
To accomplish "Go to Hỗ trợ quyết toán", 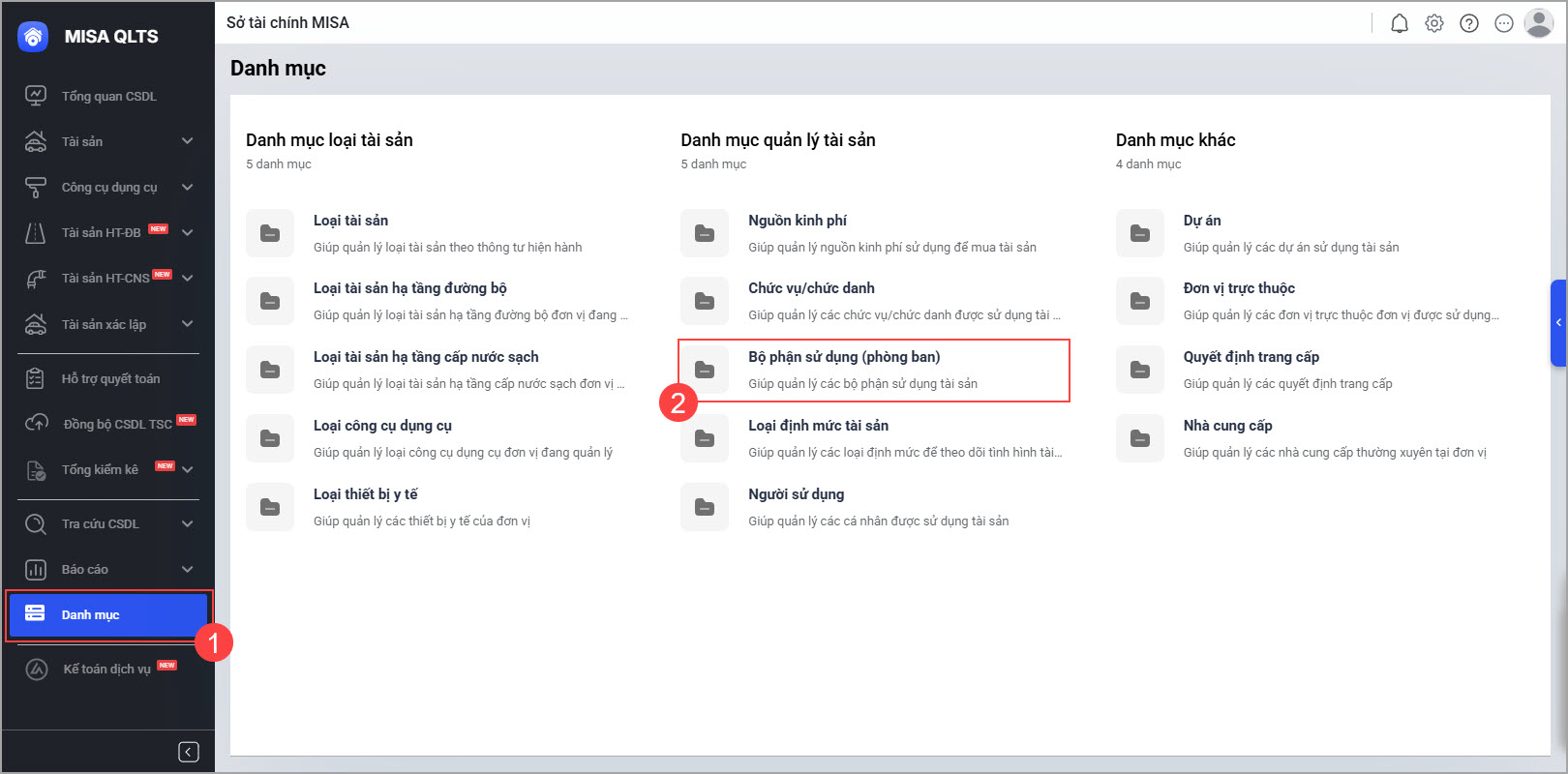I will 110,378.
